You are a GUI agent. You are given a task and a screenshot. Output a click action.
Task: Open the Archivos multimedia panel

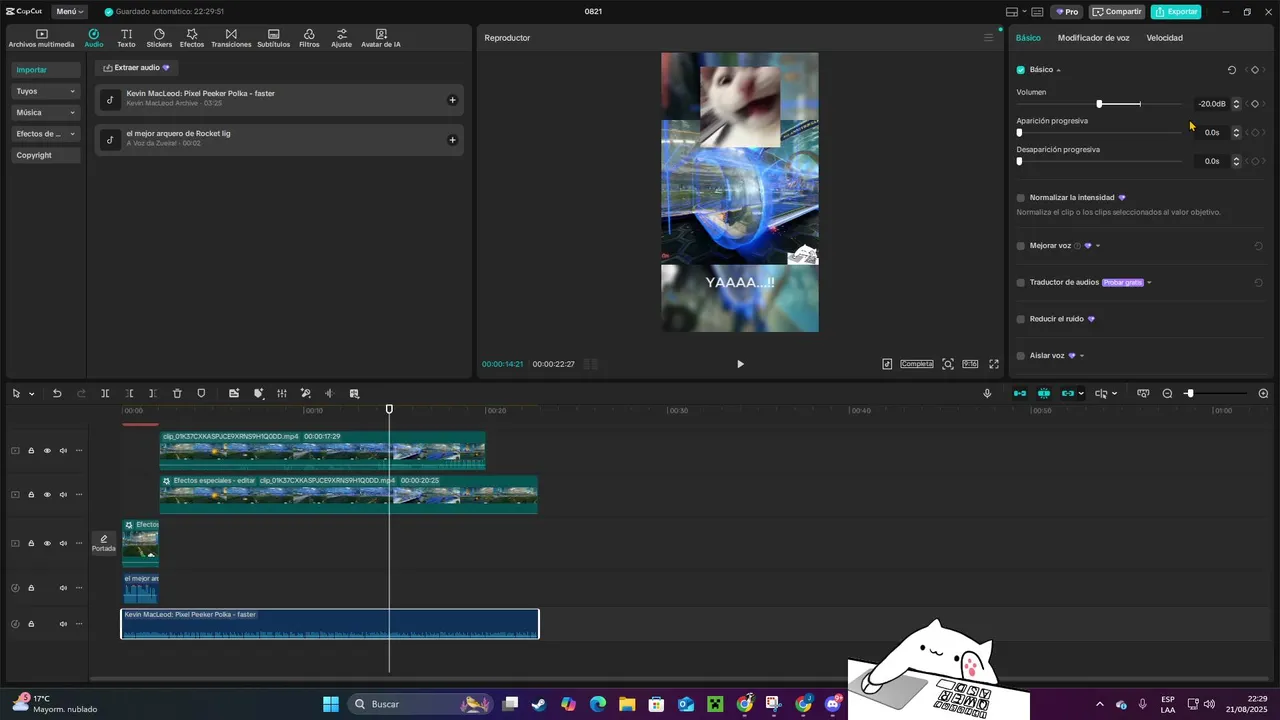pos(41,38)
